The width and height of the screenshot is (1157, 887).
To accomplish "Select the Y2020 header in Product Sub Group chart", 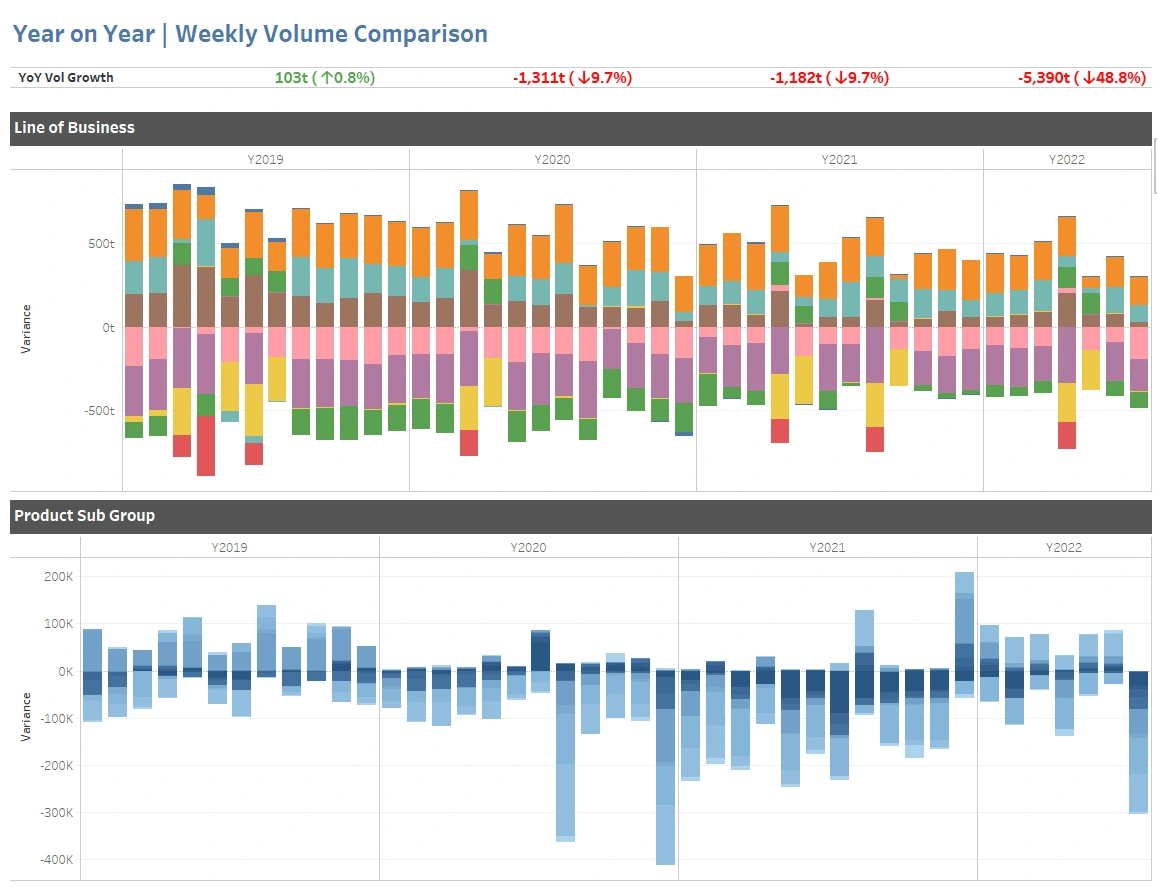I will 528,548.
